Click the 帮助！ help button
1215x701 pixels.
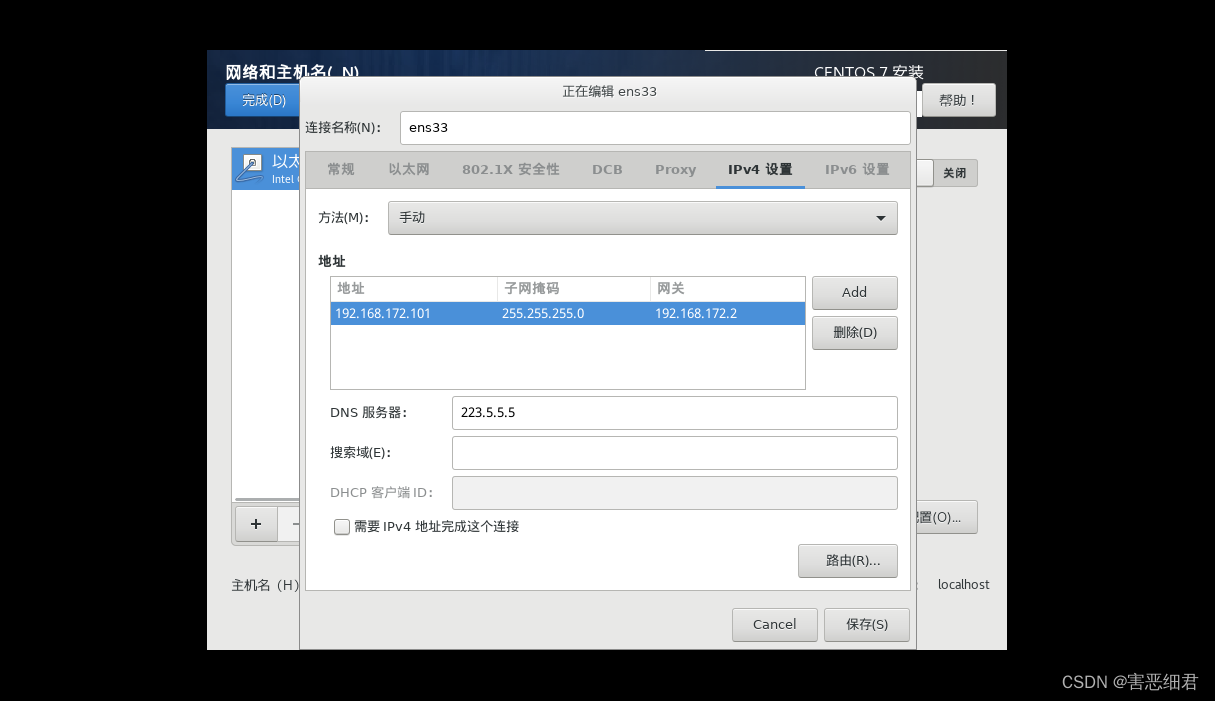959,100
